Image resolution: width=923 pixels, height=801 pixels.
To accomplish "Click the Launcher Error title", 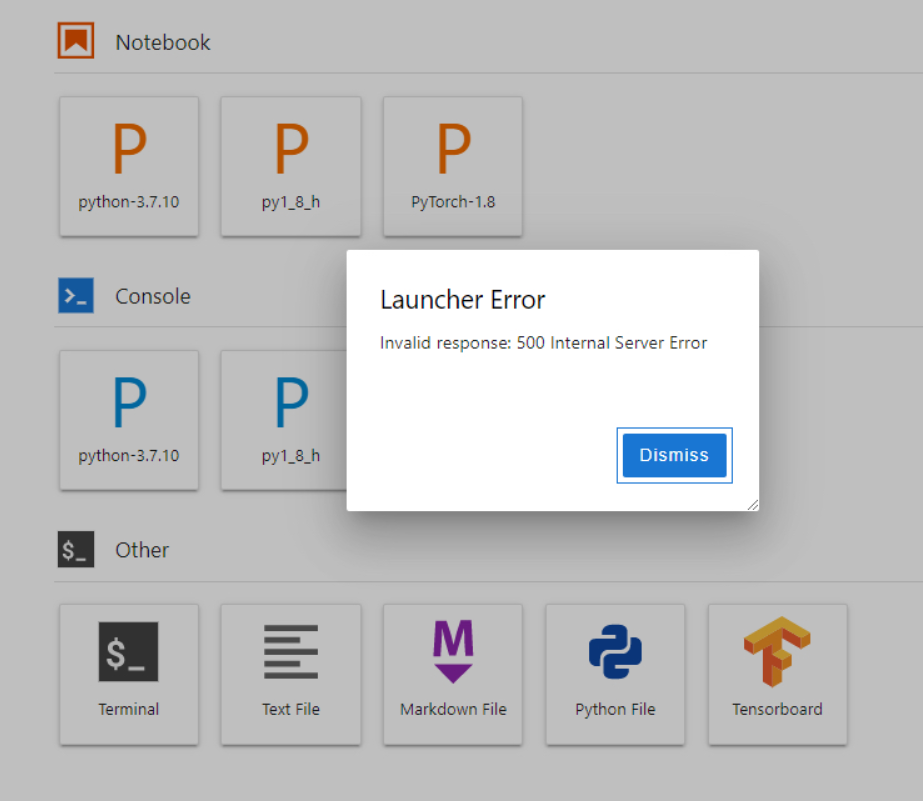I will (x=463, y=300).
